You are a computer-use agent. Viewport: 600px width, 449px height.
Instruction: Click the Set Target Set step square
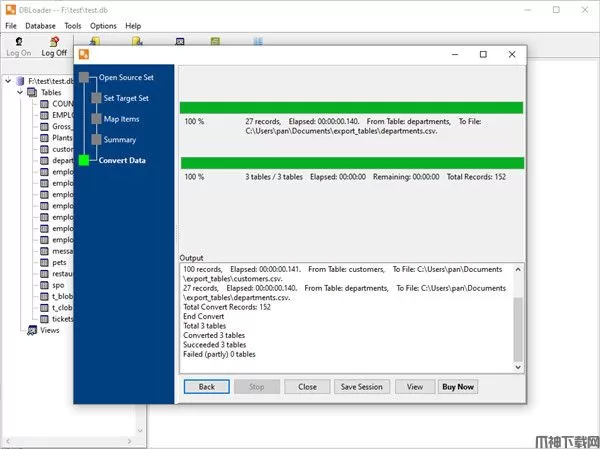[95, 98]
